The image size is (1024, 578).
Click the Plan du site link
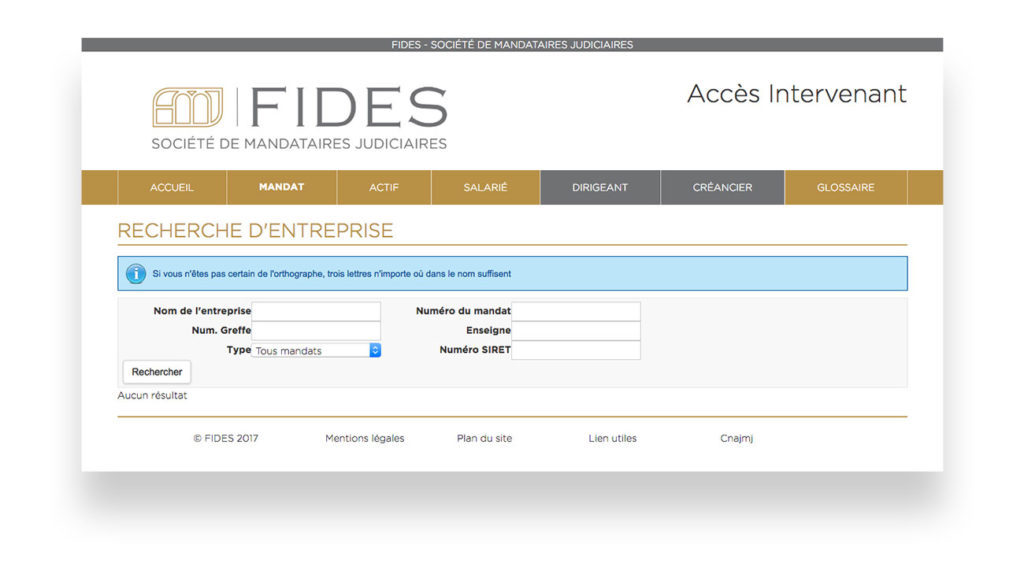(484, 437)
